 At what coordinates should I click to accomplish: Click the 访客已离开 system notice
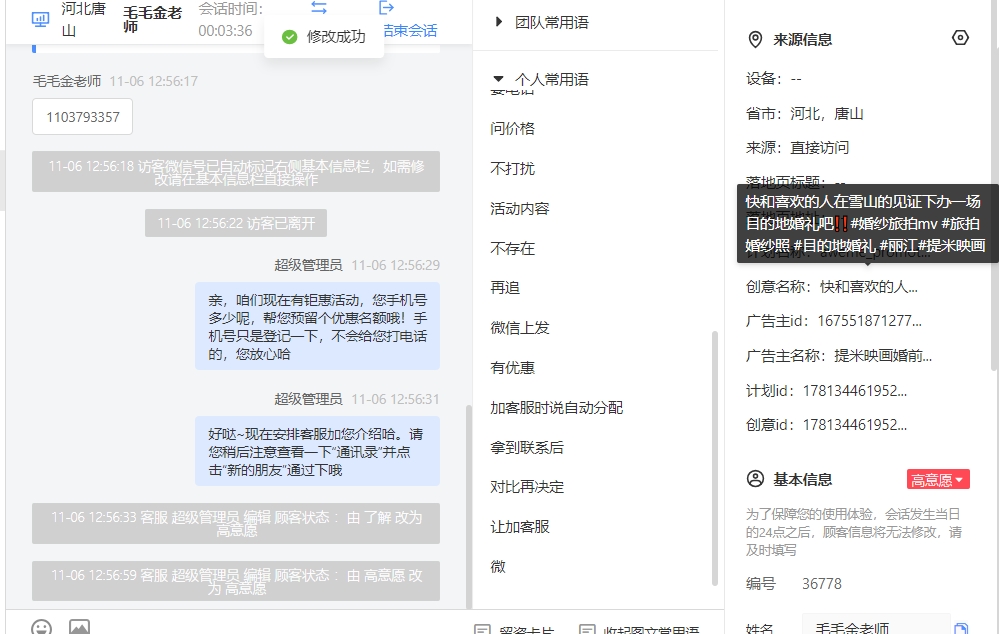pos(236,223)
